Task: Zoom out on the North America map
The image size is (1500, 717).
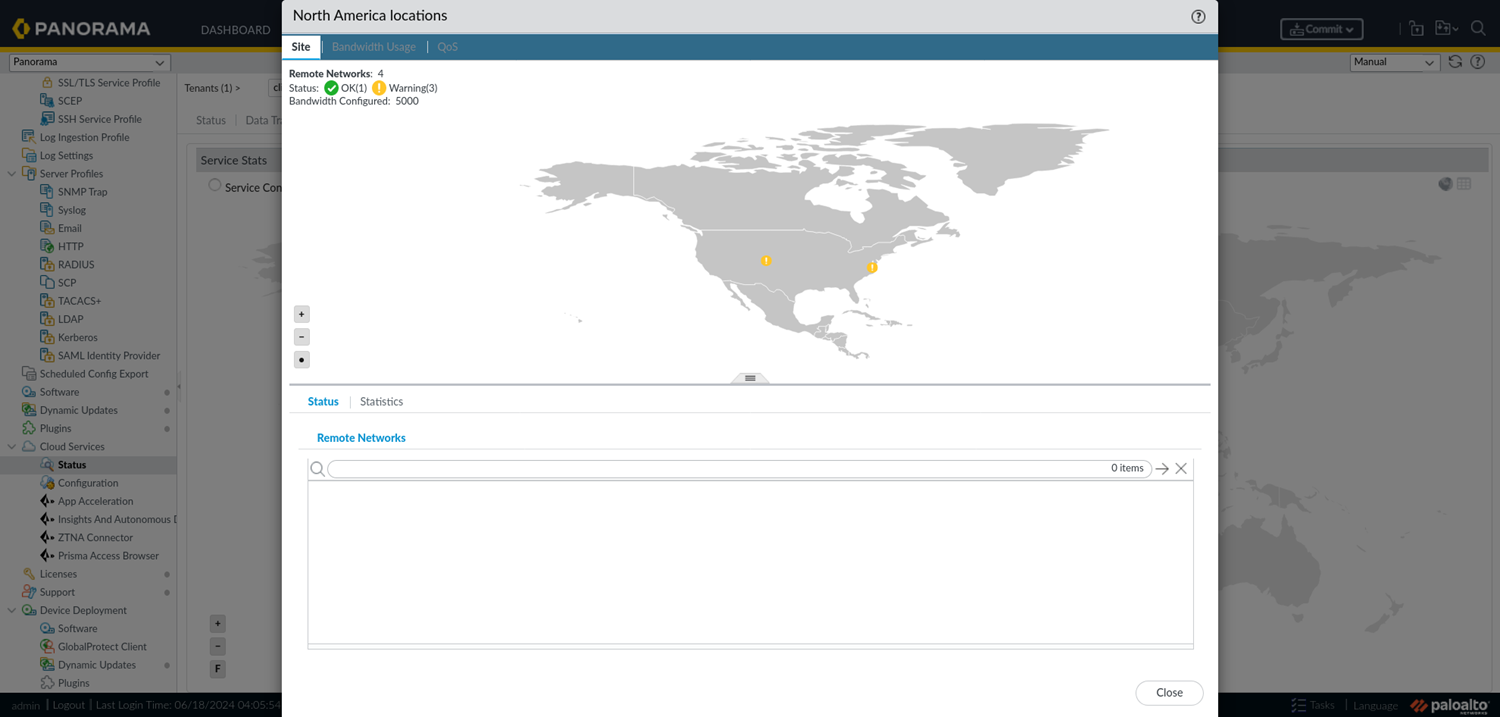Action: click(302, 337)
